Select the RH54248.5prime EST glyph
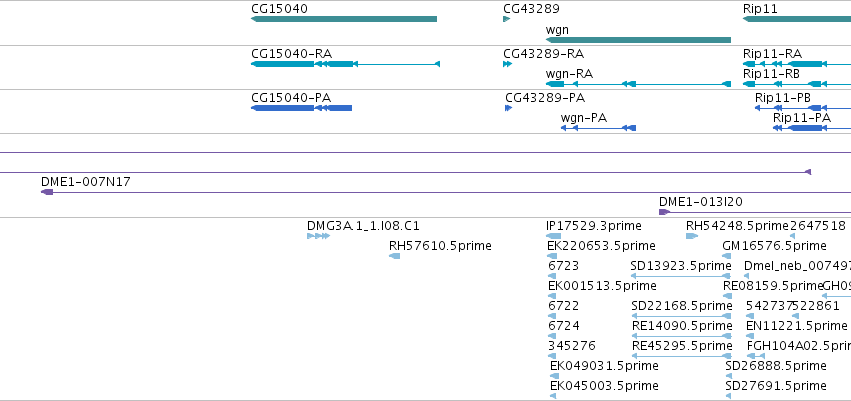The width and height of the screenshot is (851, 401). [x=692, y=236]
